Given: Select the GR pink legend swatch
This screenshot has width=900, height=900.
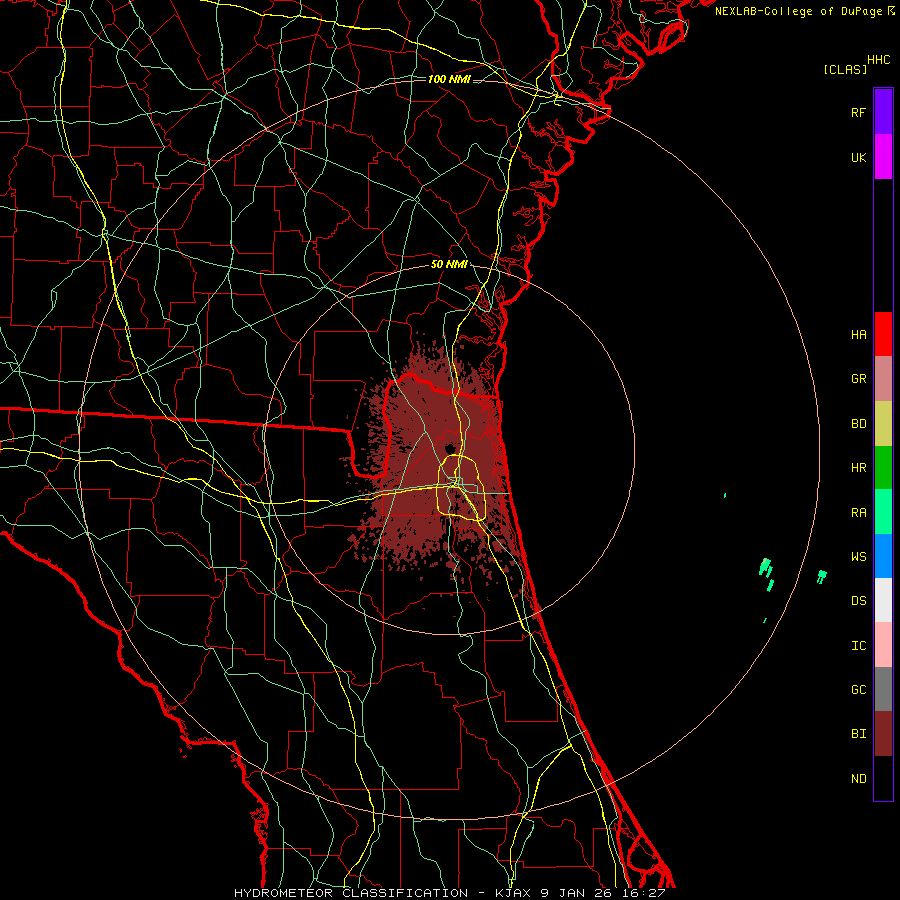Looking at the screenshot, I should click(883, 379).
